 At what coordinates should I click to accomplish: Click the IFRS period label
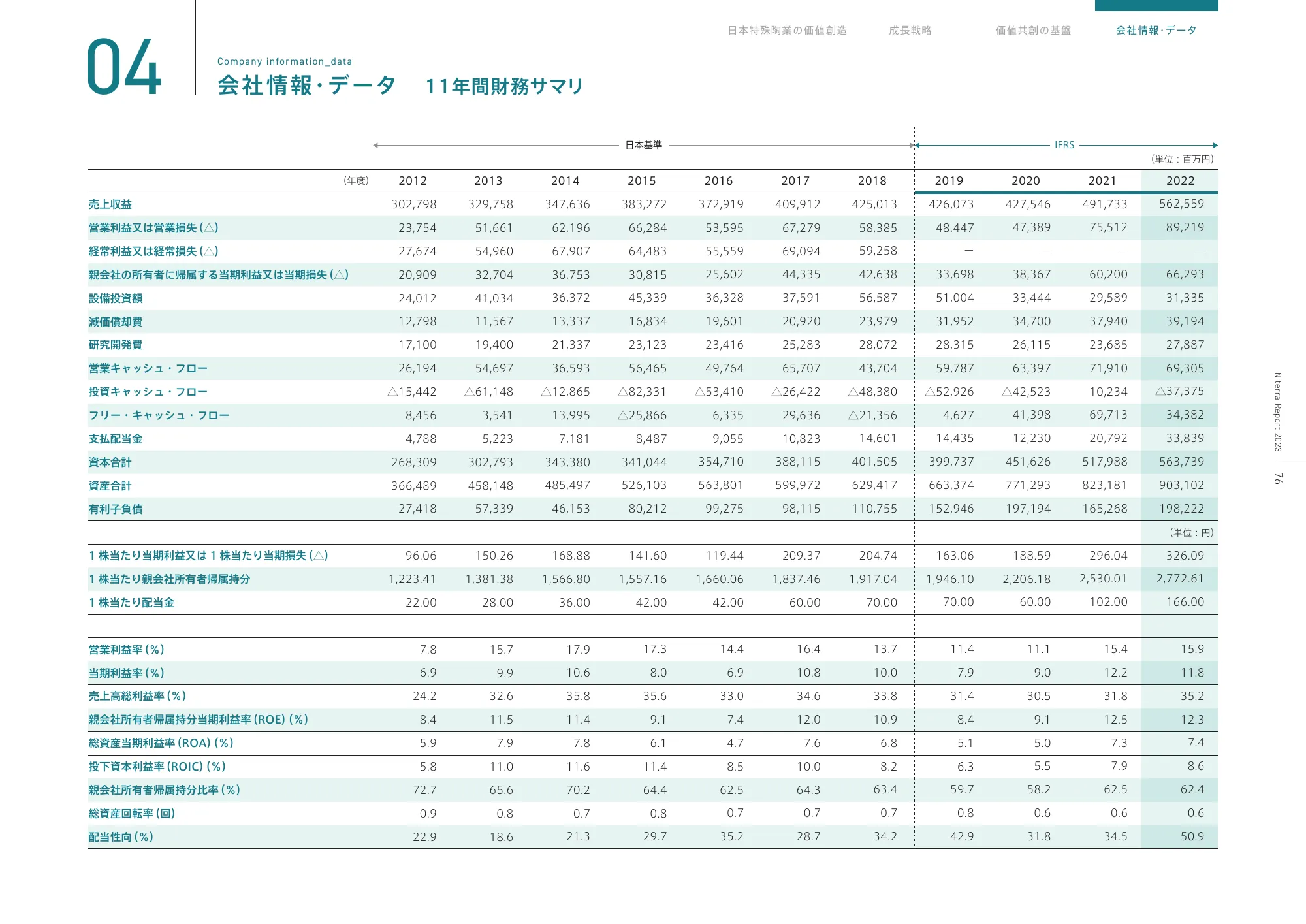click(x=1064, y=146)
